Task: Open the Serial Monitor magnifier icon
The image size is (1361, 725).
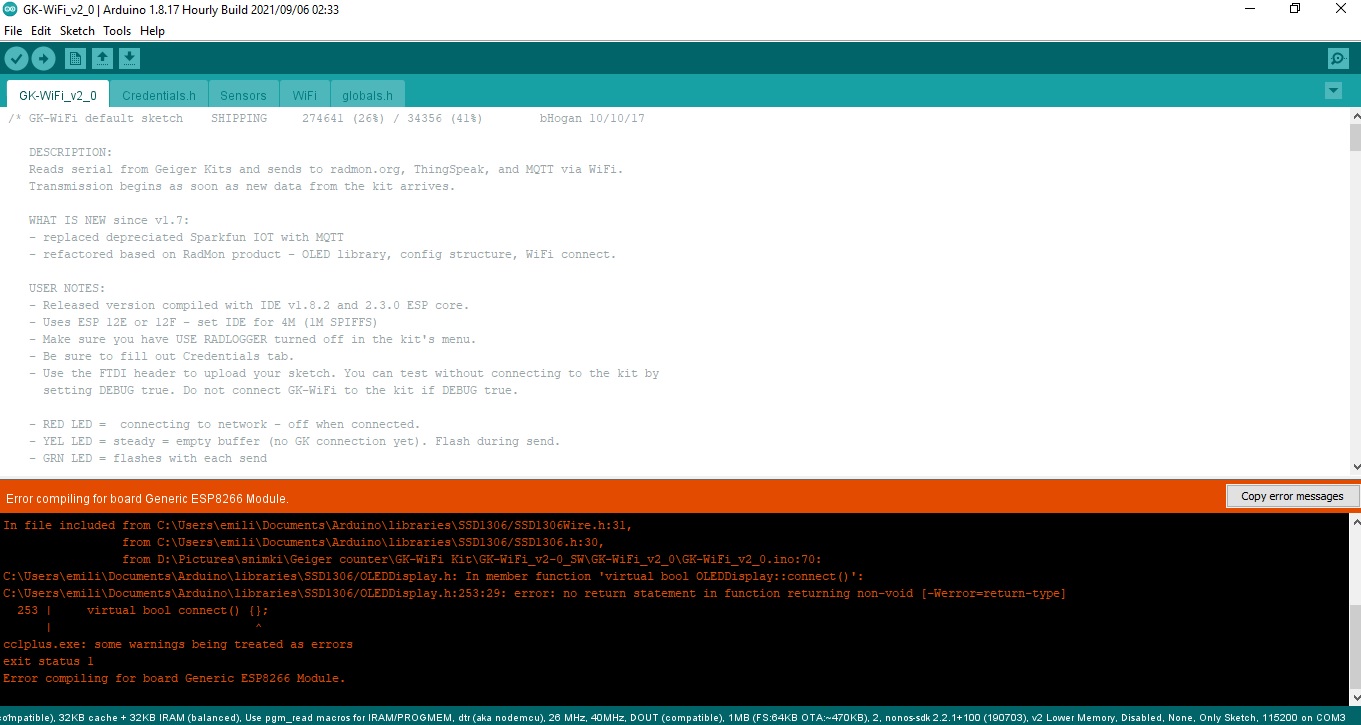Action: click(1337, 59)
